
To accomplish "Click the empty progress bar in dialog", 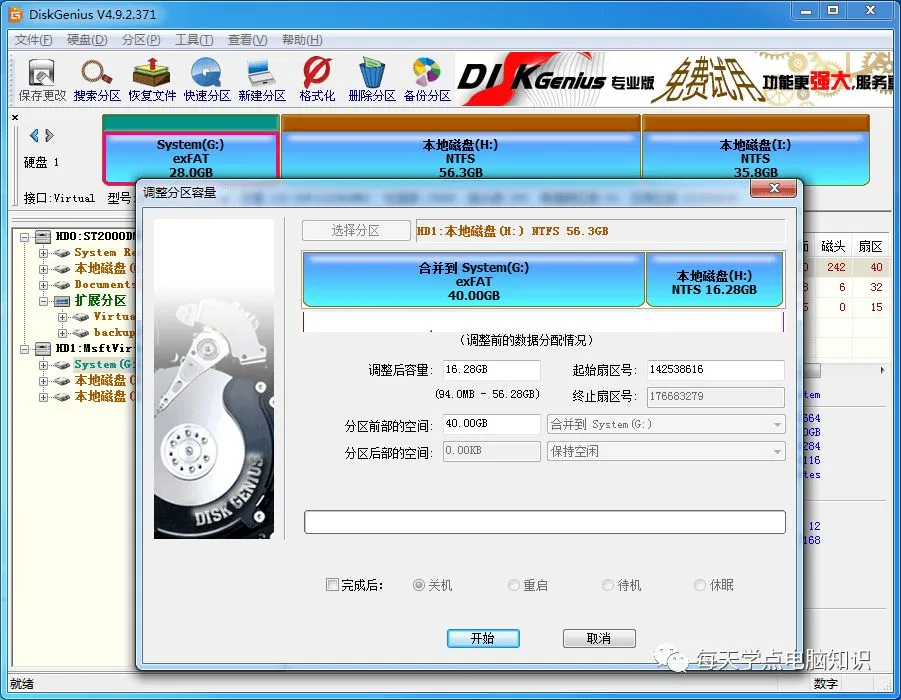I will 545,522.
